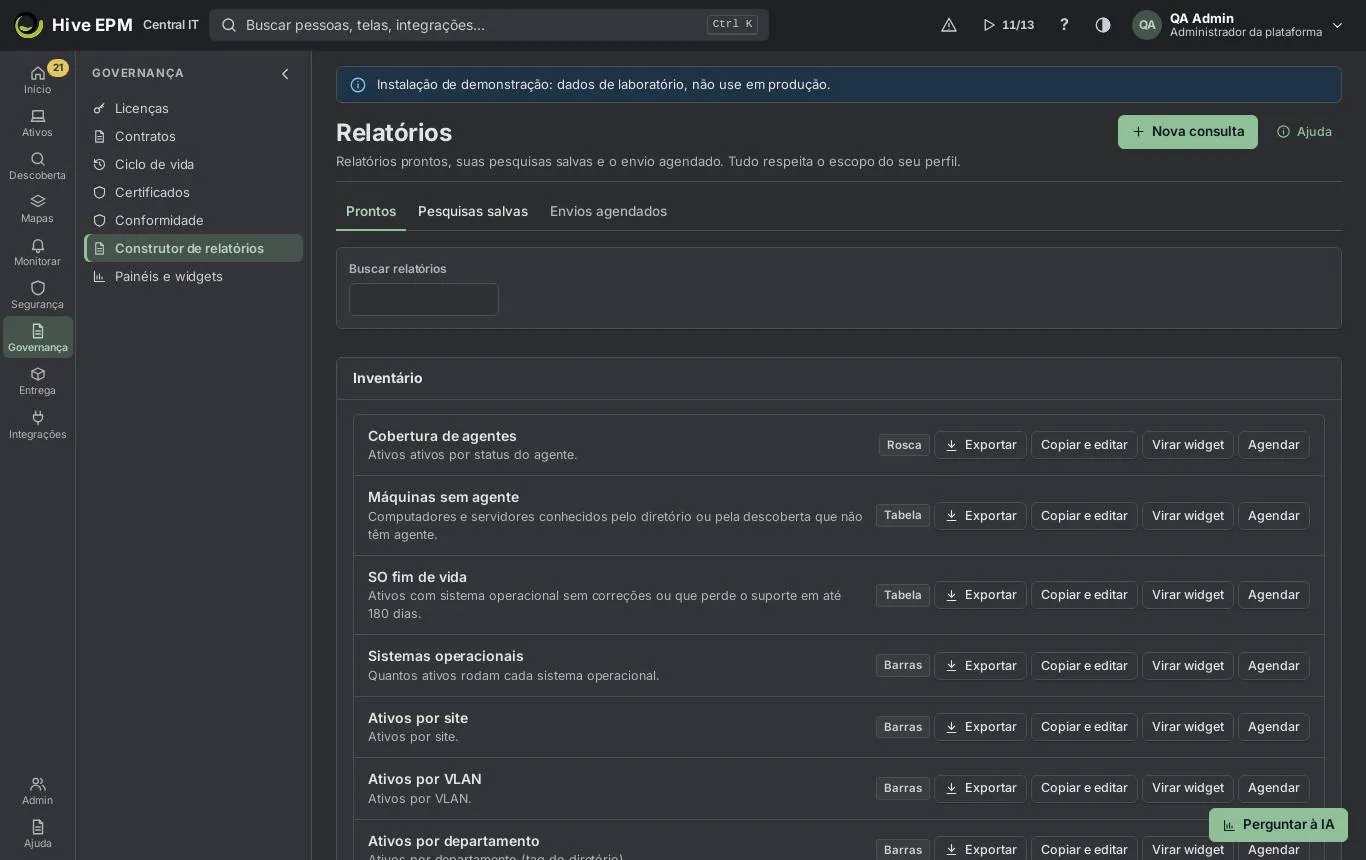Open Painéis e widgets menu item
Viewport: 1366px width, 860px height.
193,276
